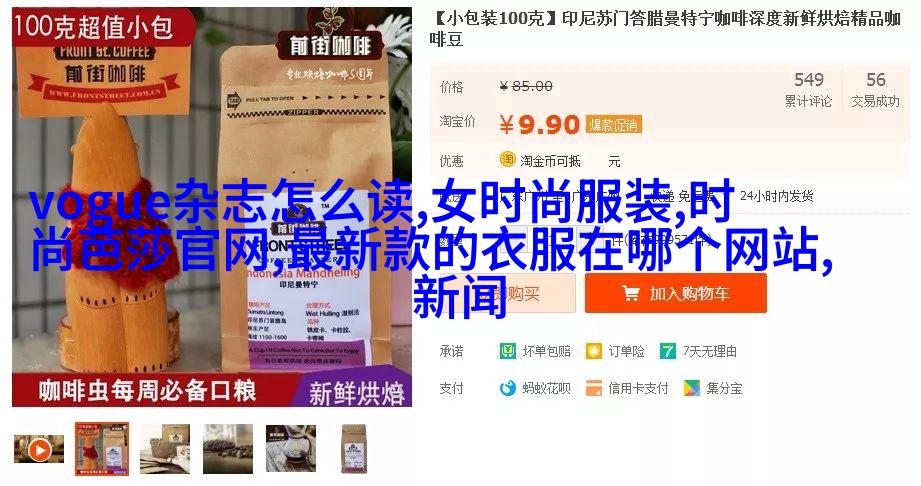Click the 蚂蚁花呗 payment icon

tap(507, 388)
